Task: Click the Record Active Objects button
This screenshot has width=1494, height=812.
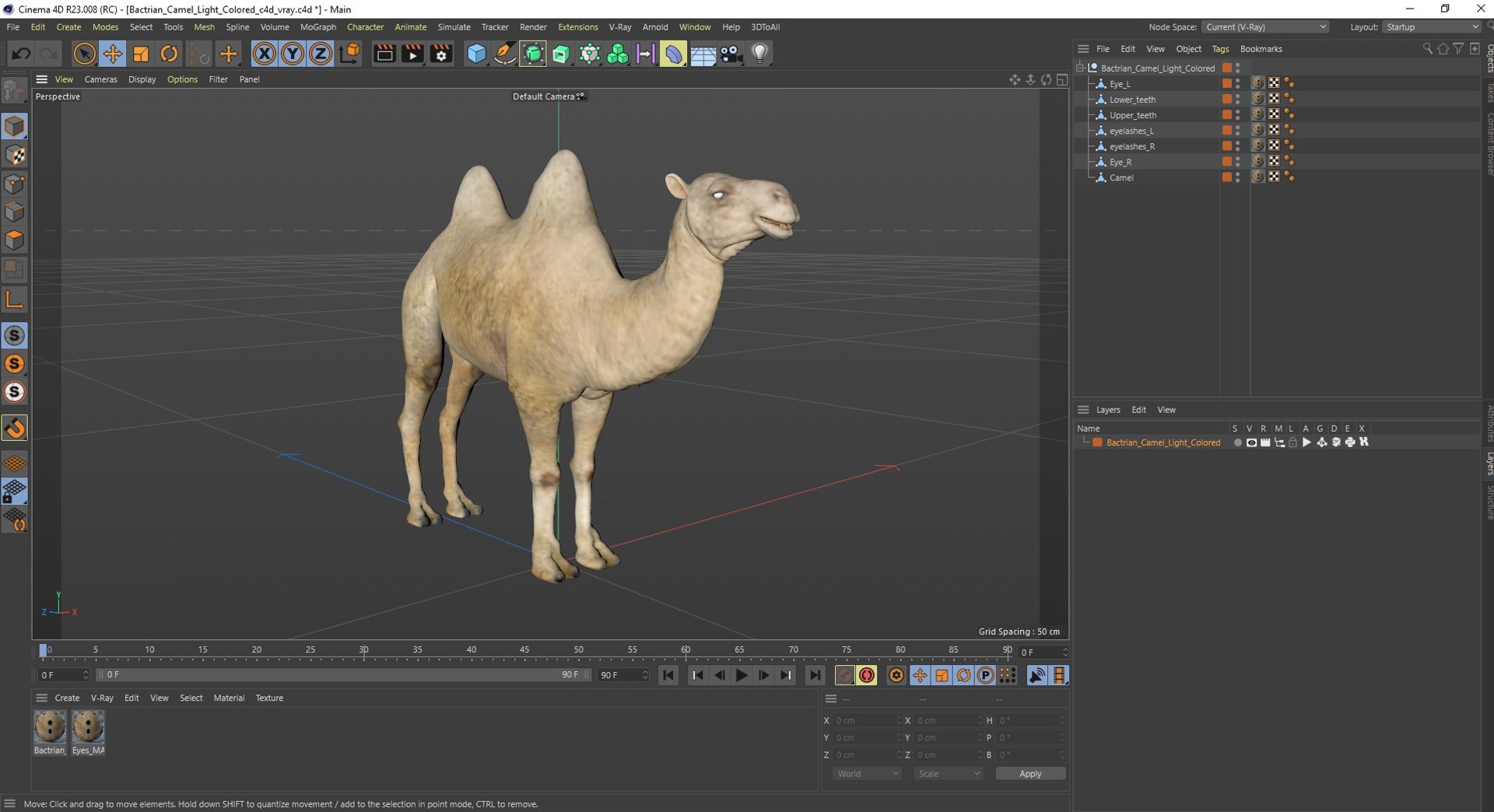Action: click(844, 675)
